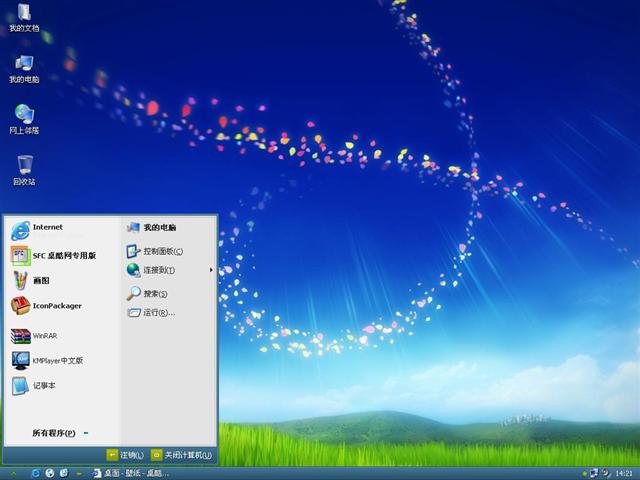The height and width of the screenshot is (480, 640).
Task: Open the 我的文档 desktop icon
Action: point(24,18)
